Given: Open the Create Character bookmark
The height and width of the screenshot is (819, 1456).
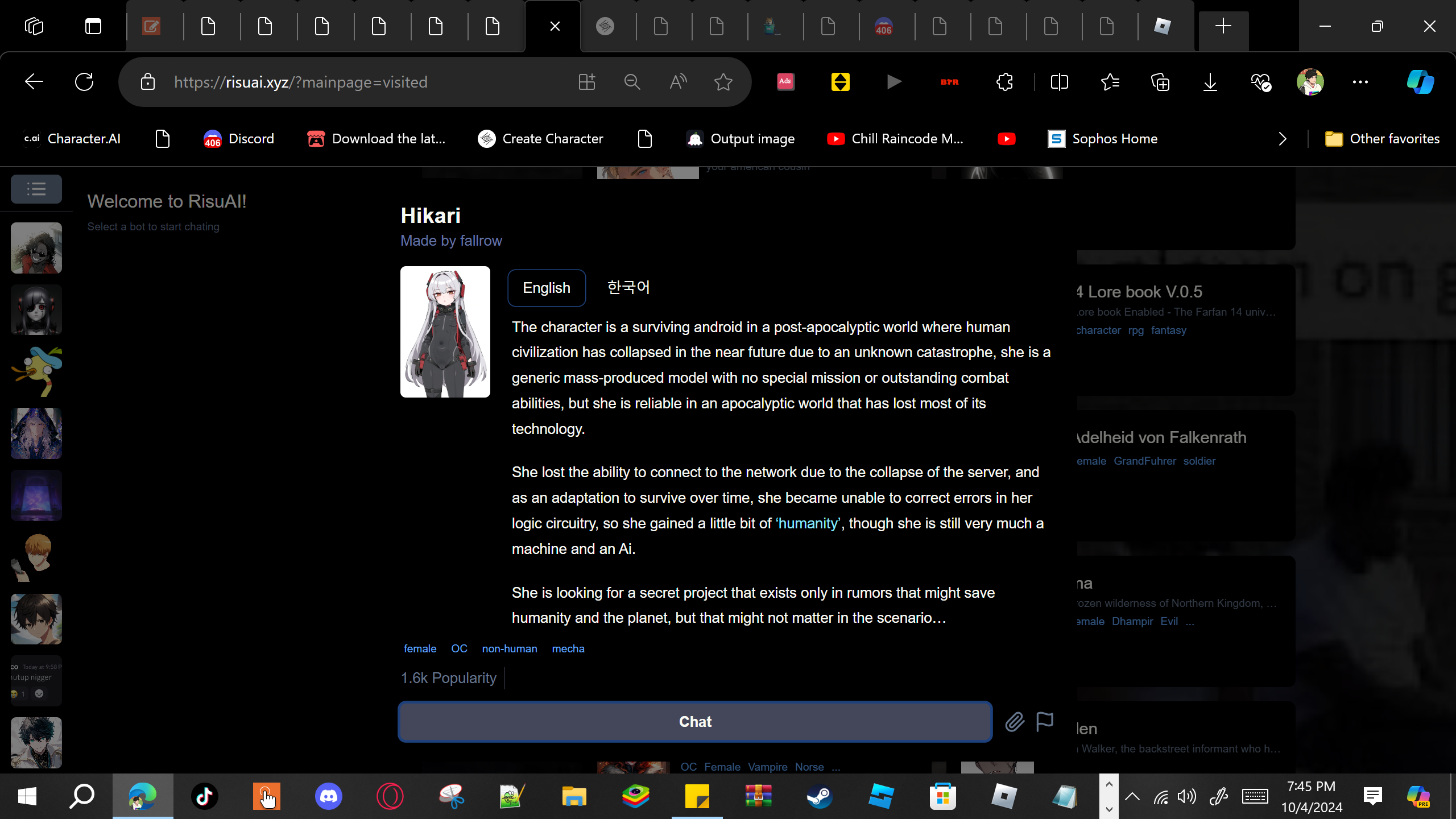Looking at the screenshot, I should click(540, 139).
